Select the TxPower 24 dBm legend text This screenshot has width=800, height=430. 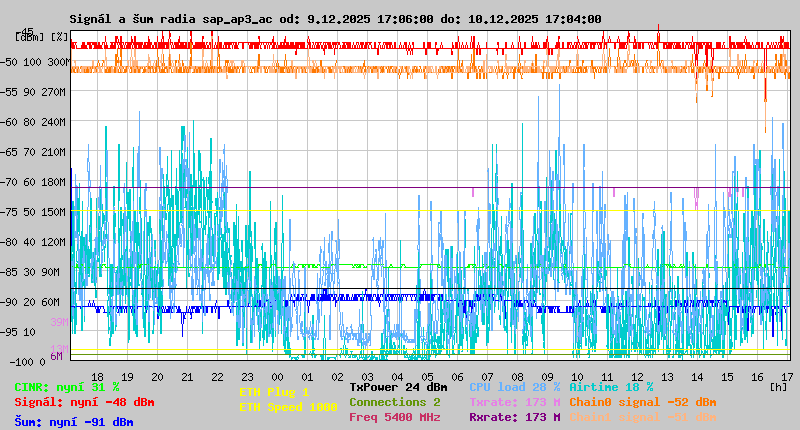(x=398, y=387)
